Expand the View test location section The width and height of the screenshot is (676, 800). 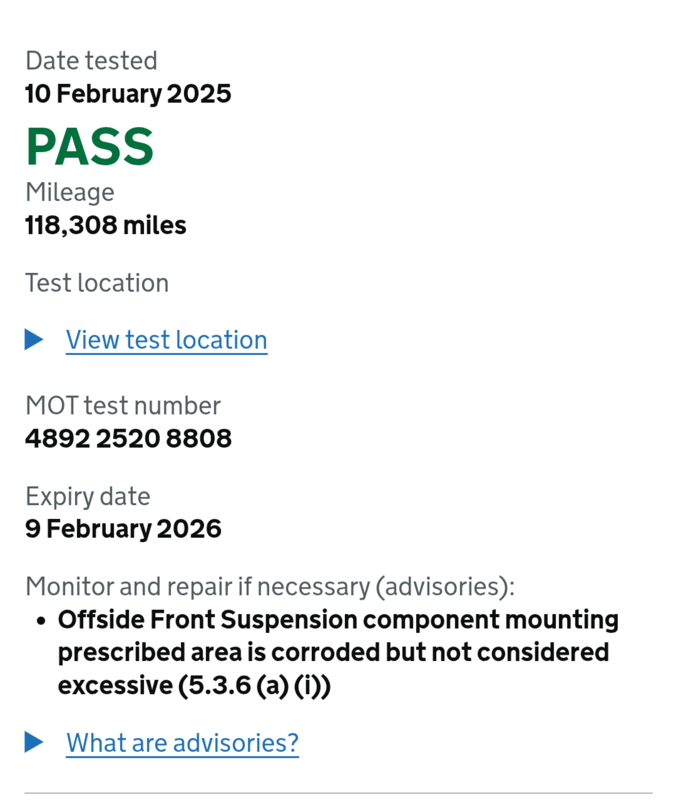pos(166,340)
